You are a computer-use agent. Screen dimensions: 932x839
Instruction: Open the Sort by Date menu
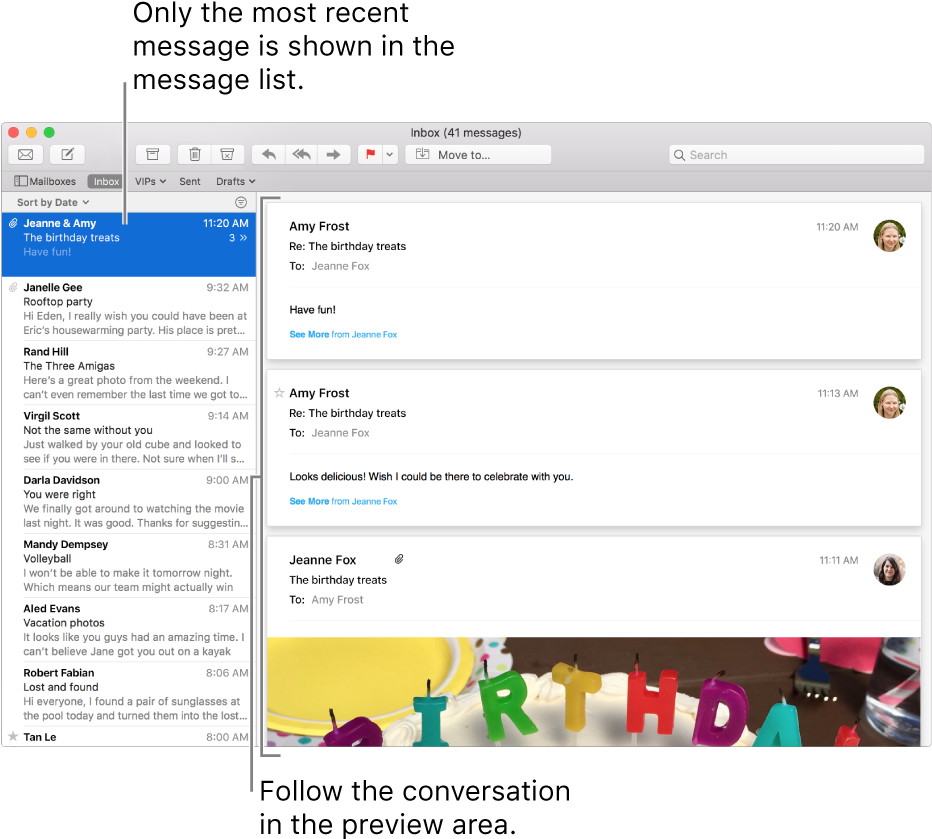click(53, 203)
